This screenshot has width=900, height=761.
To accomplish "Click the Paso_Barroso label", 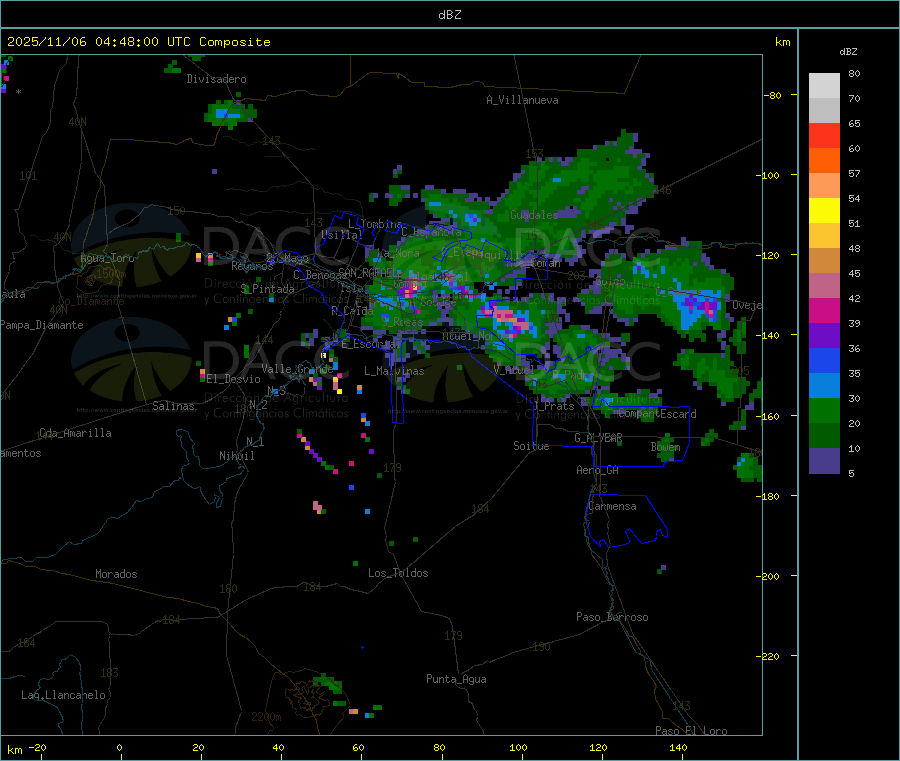I will (x=612, y=617).
